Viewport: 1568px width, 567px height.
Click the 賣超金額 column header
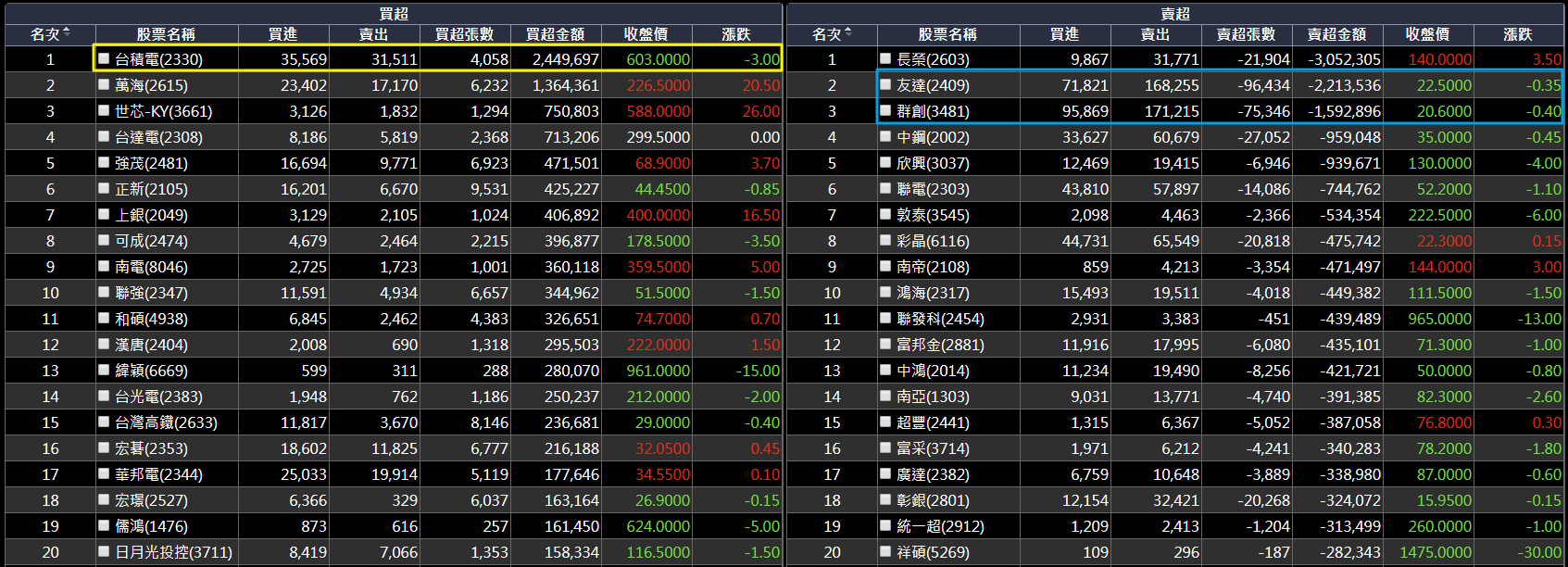1336,34
